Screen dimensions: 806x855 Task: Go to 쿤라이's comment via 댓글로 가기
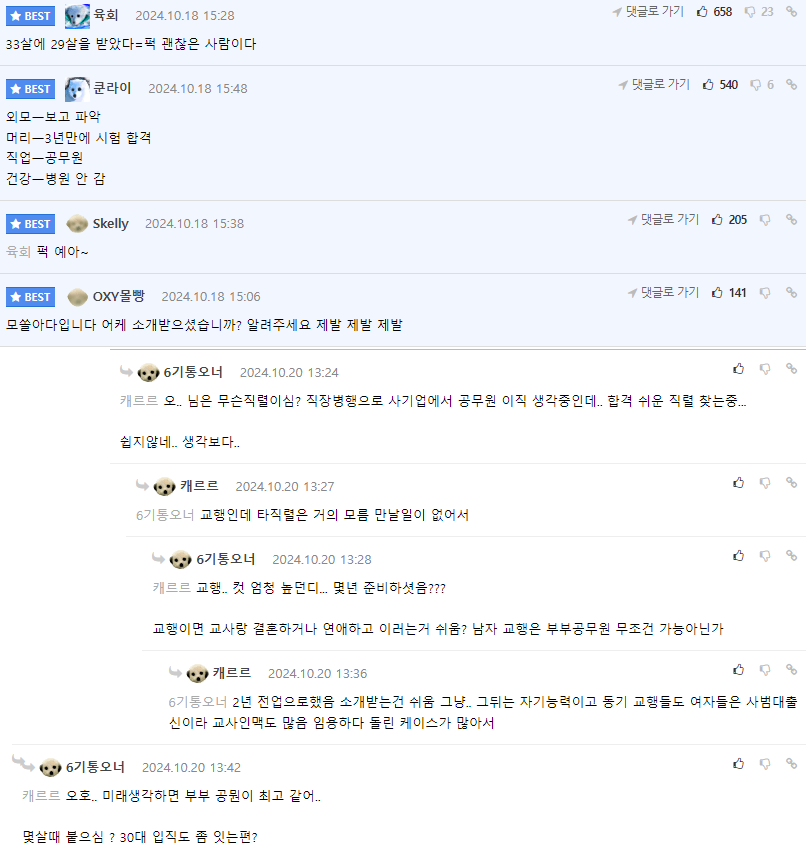pos(654,84)
